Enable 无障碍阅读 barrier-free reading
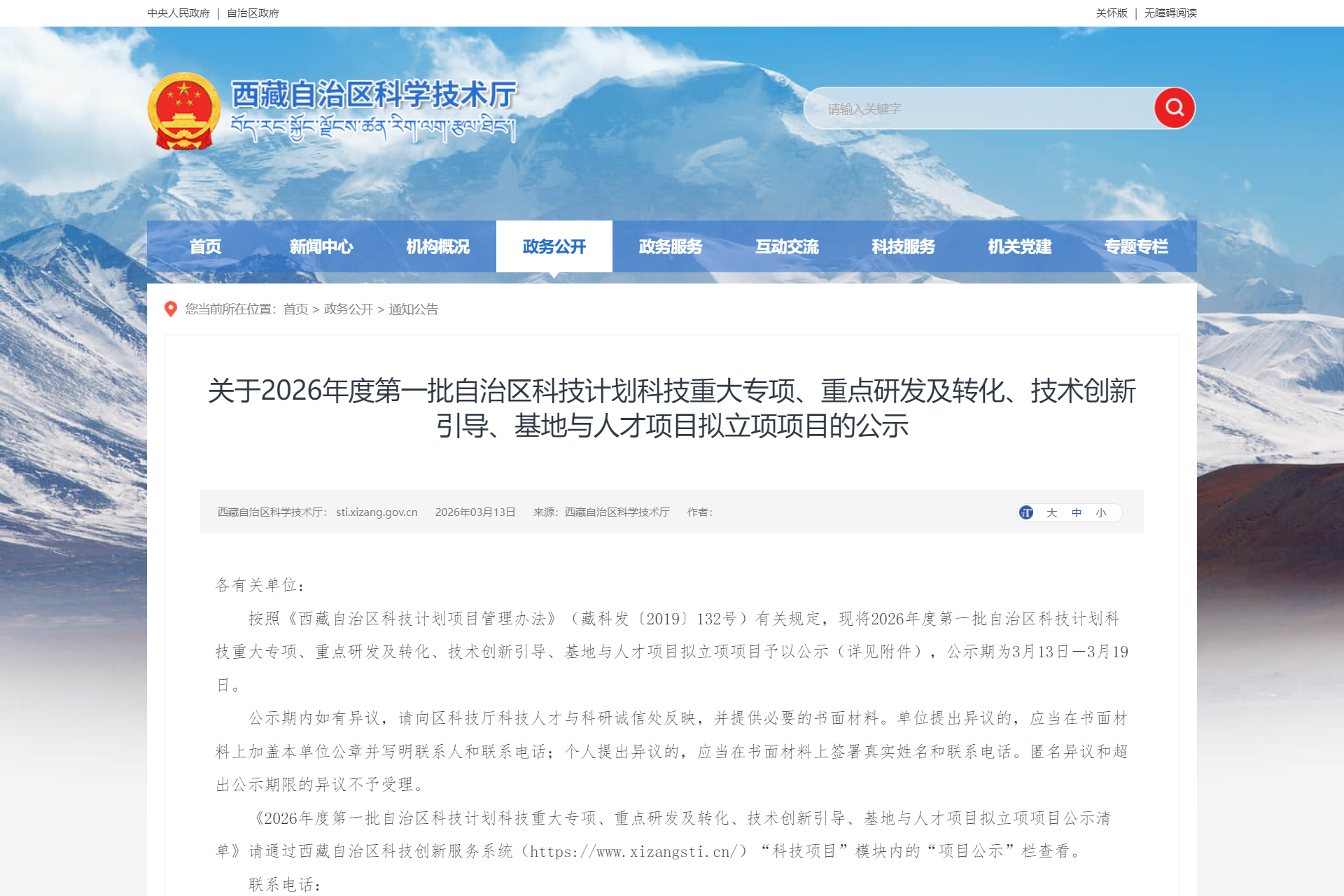Viewport: 1344px width, 896px height. point(1170,13)
